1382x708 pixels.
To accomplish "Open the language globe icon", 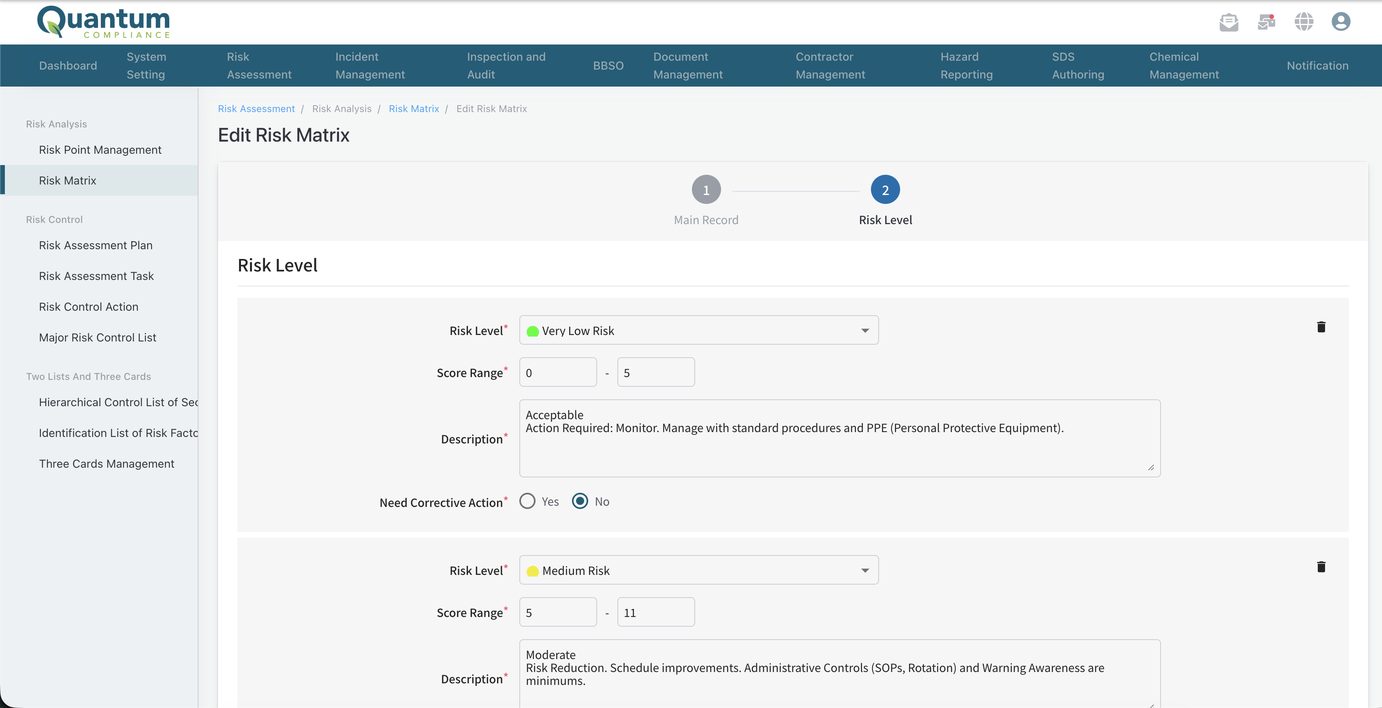I will tap(1304, 22).
